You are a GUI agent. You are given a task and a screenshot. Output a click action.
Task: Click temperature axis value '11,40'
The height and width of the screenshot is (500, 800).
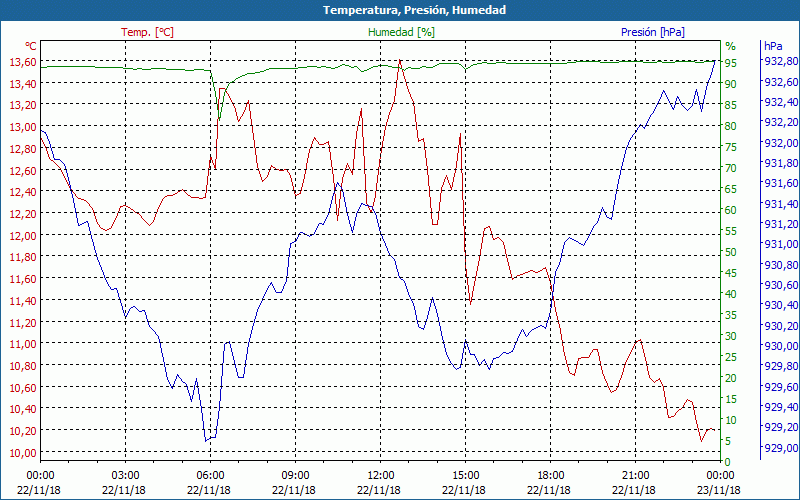pyautogui.click(x=23, y=301)
